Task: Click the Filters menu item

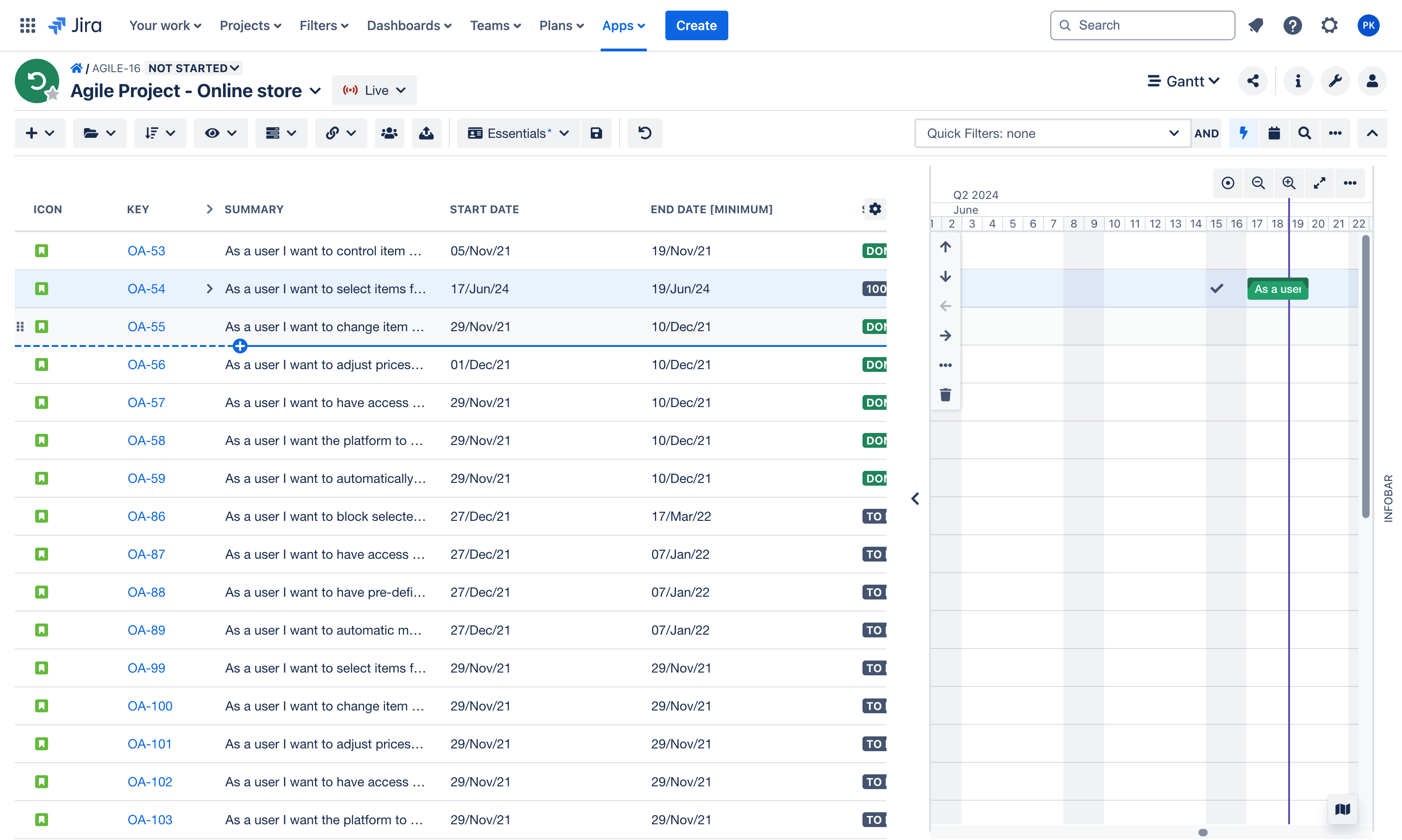Action: coord(324,24)
